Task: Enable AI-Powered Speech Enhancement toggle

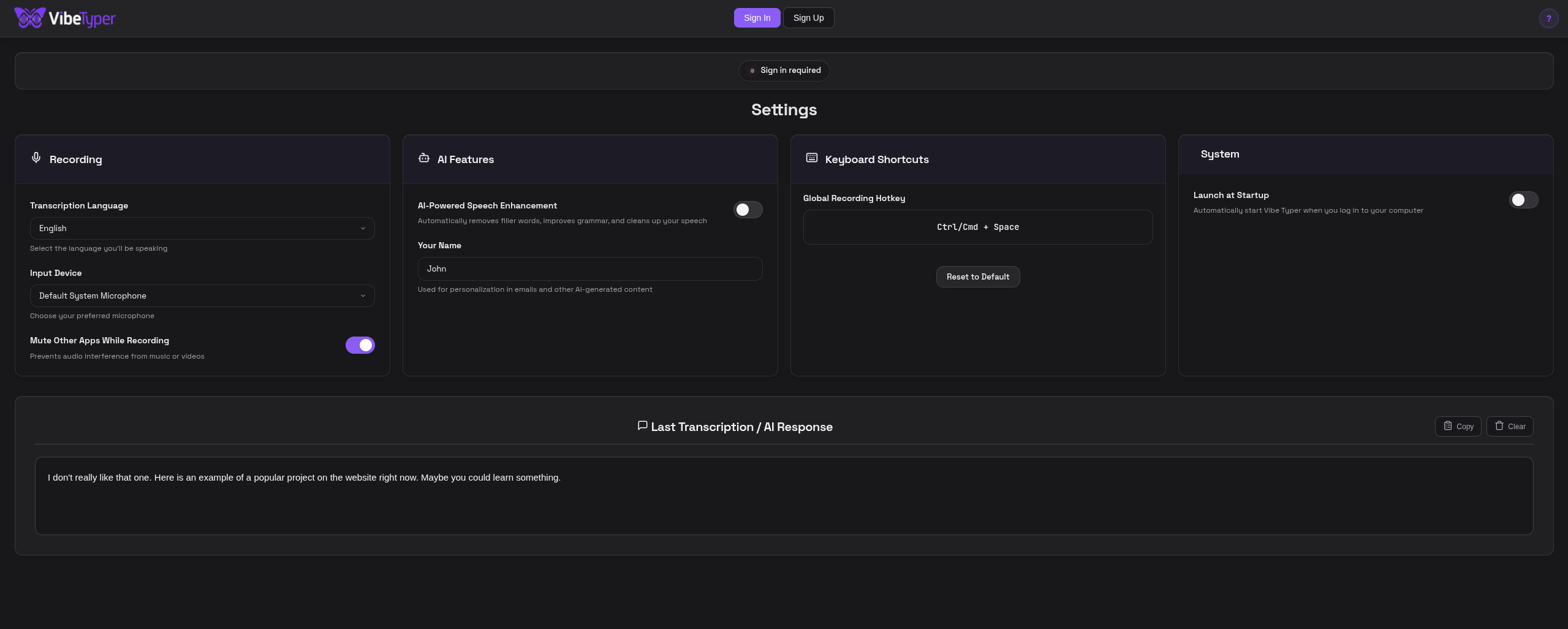Action: point(748,210)
